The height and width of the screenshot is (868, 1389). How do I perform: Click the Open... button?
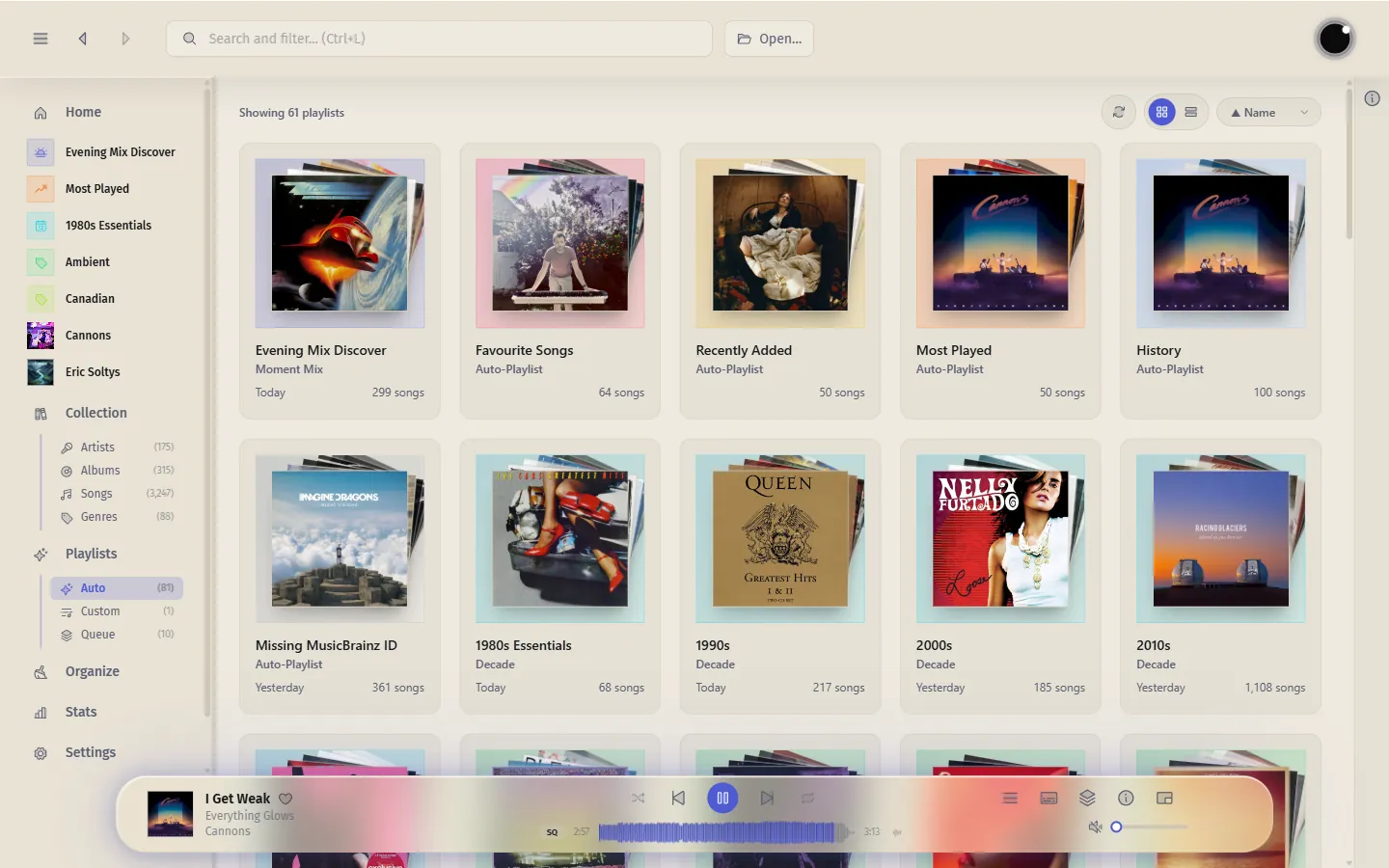tap(769, 39)
